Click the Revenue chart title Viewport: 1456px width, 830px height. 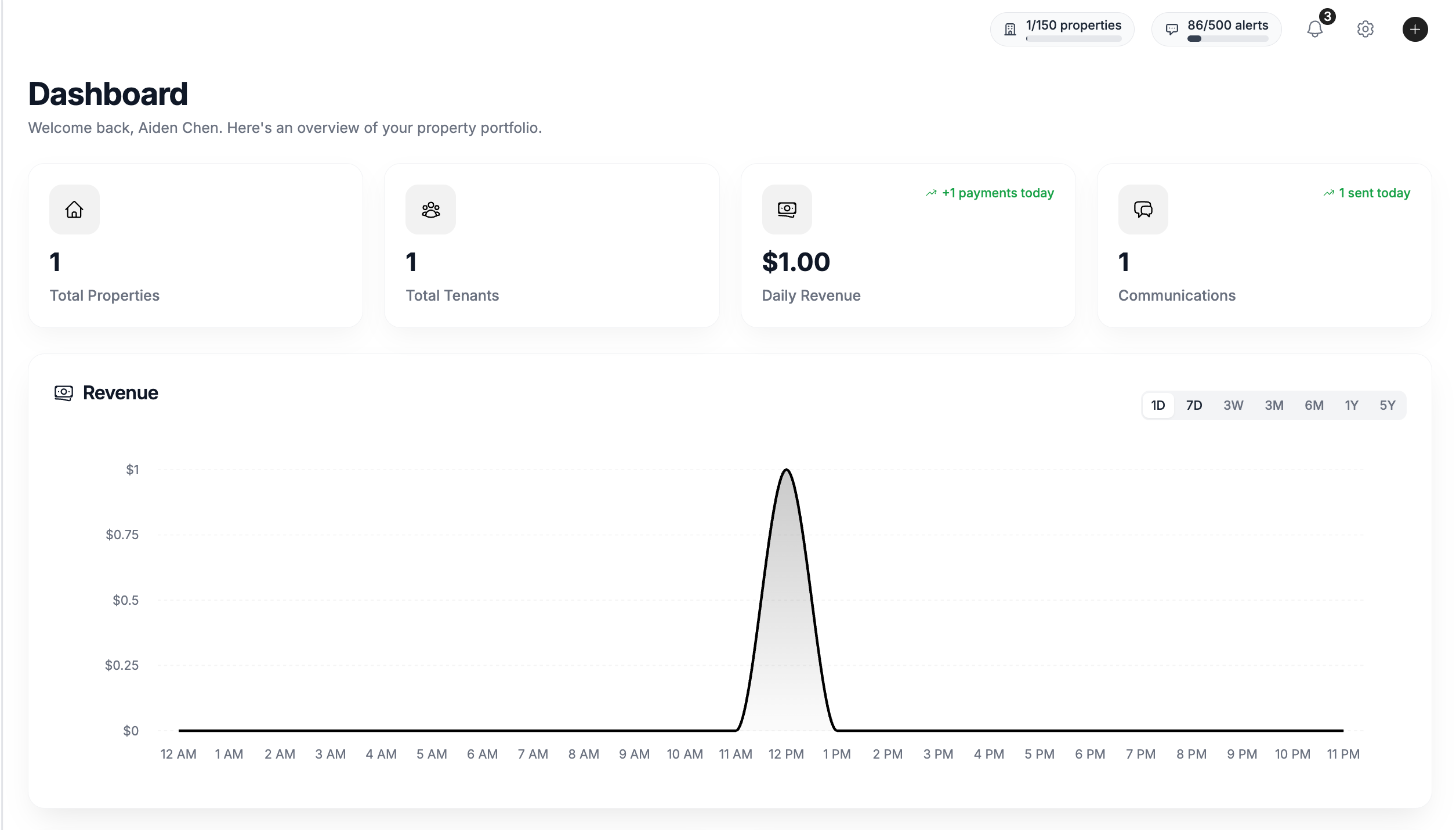click(120, 393)
